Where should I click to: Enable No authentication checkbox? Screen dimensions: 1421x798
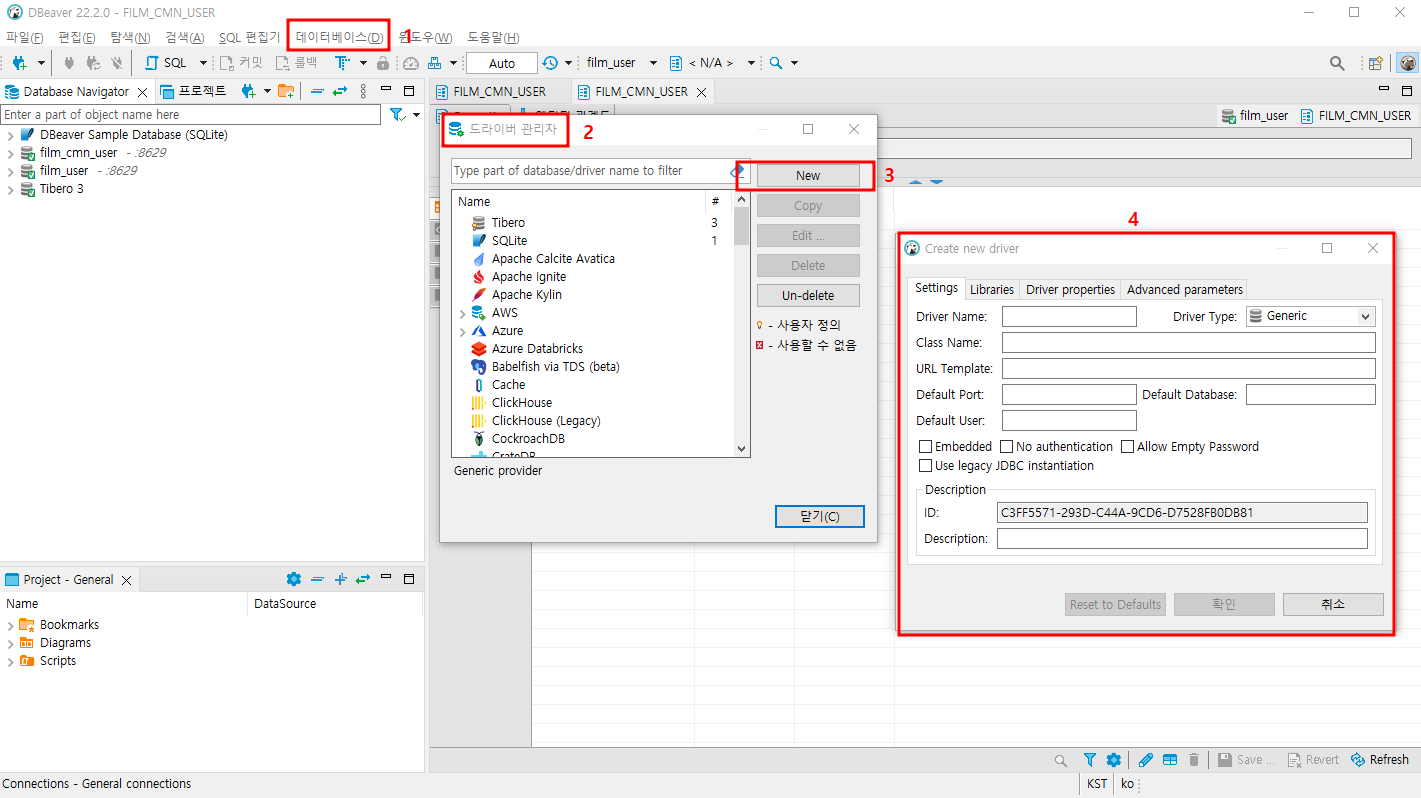coord(1007,447)
